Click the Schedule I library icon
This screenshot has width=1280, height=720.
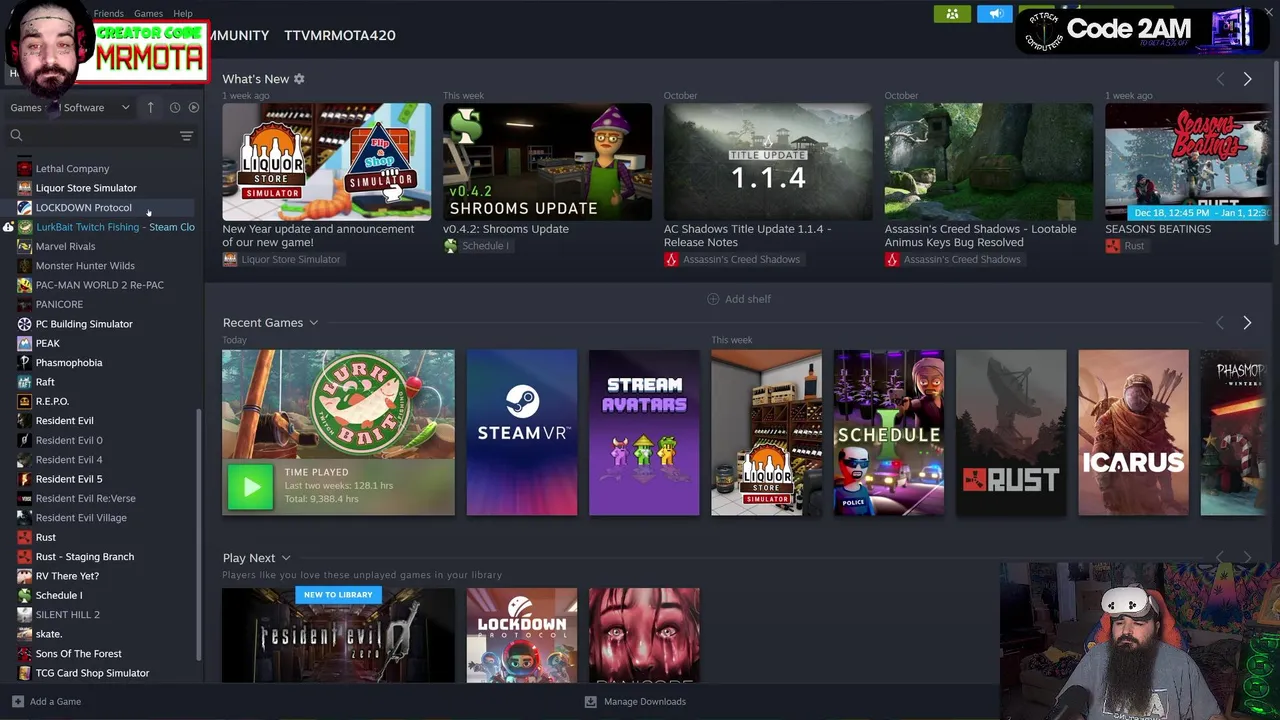coord(25,595)
